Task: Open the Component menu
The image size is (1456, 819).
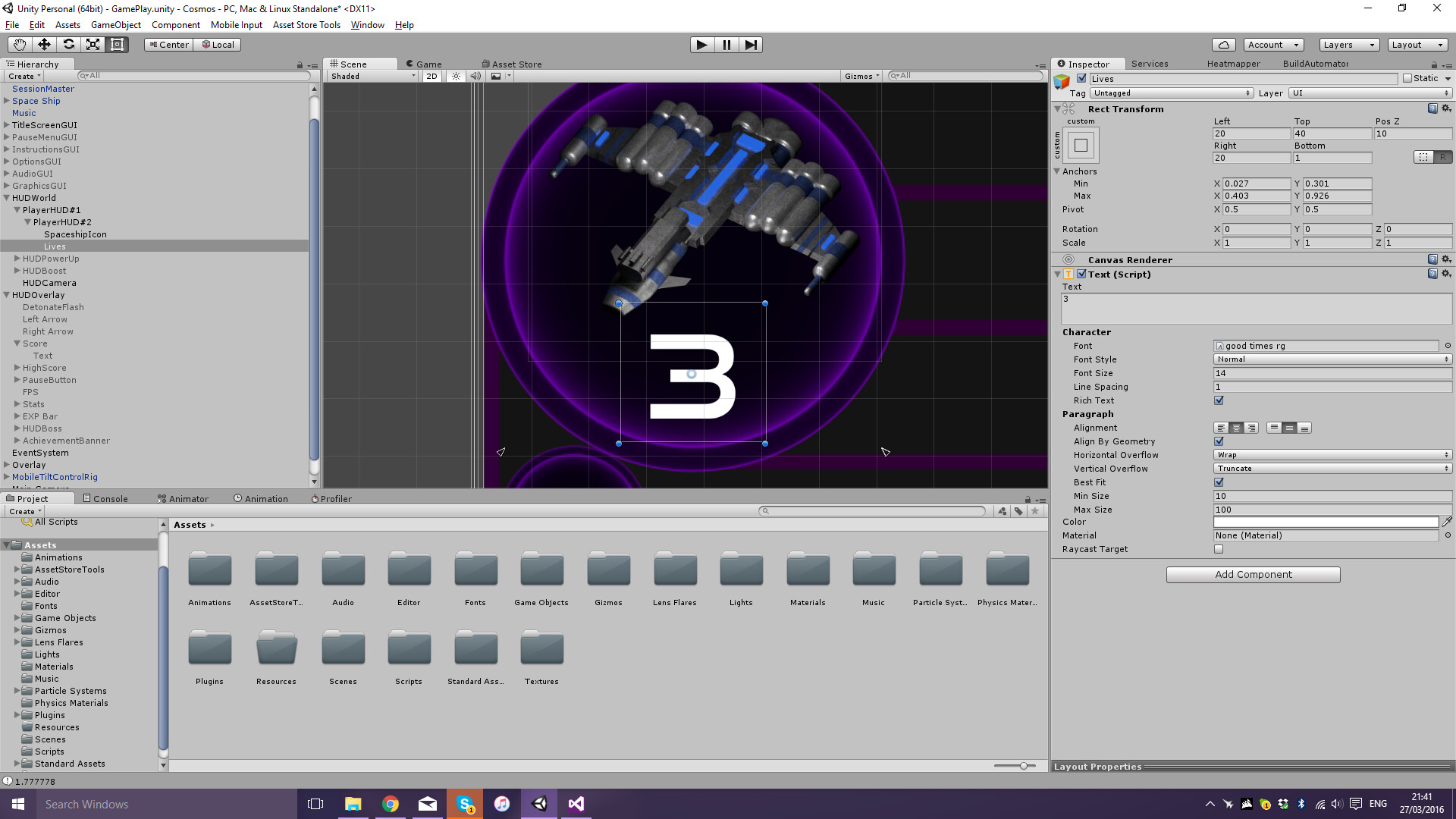Action: tap(175, 25)
